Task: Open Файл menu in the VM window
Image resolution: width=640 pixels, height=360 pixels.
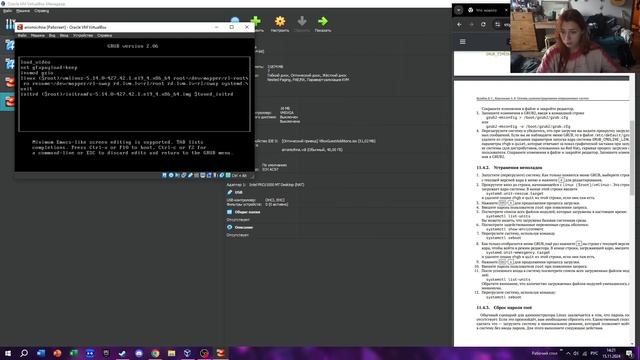Action: tap(22, 36)
